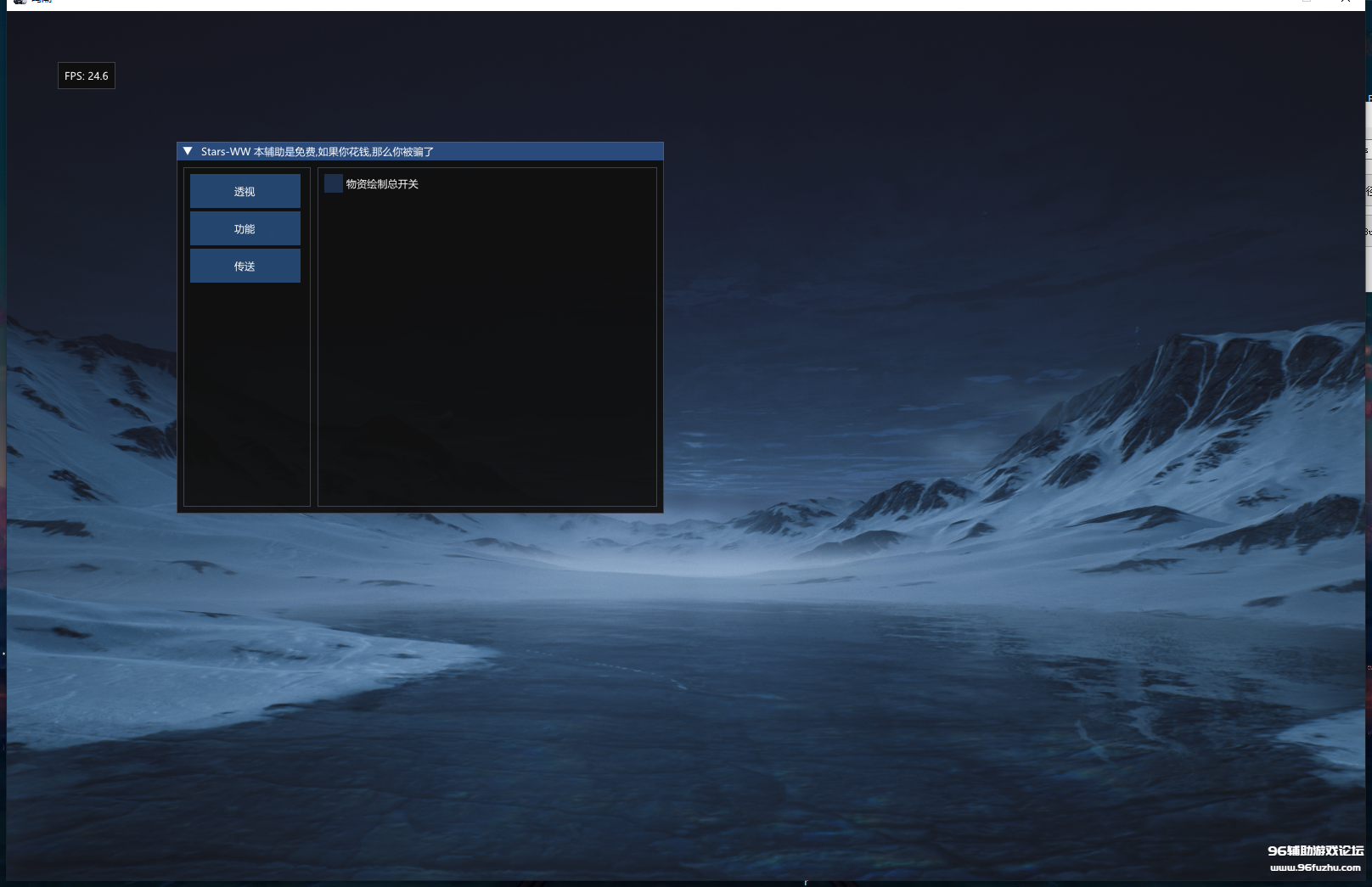Screen dimensions: 1372x887
Task: Click the partially visible window at right edge
Action: pyautogui.click(x=1368, y=195)
